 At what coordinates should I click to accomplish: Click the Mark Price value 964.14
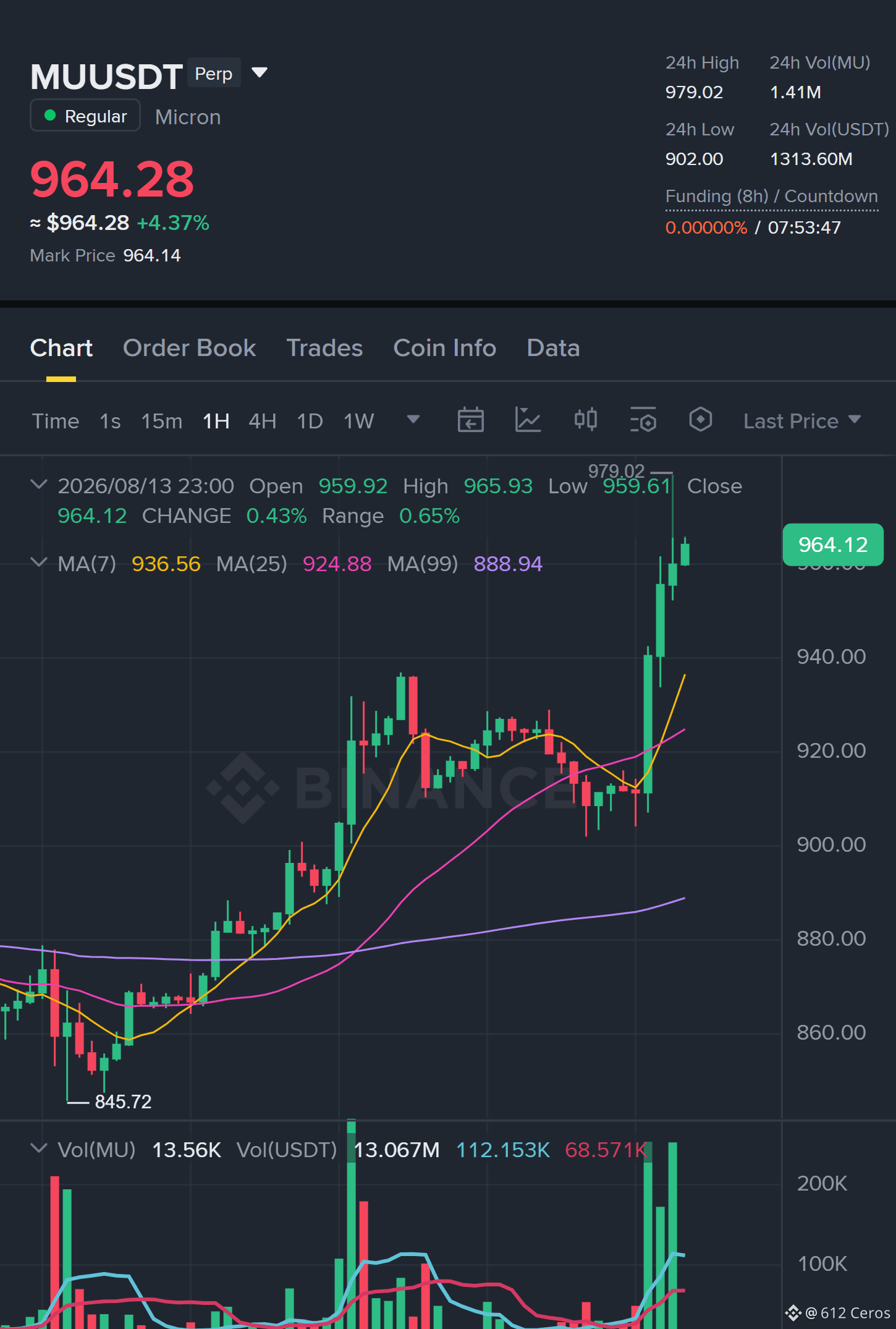[152, 255]
